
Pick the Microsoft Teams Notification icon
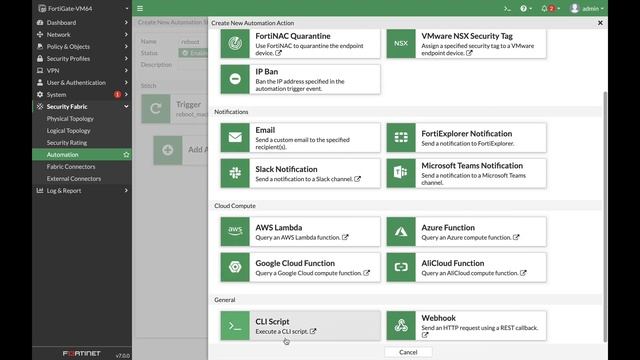pyautogui.click(x=401, y=173)
